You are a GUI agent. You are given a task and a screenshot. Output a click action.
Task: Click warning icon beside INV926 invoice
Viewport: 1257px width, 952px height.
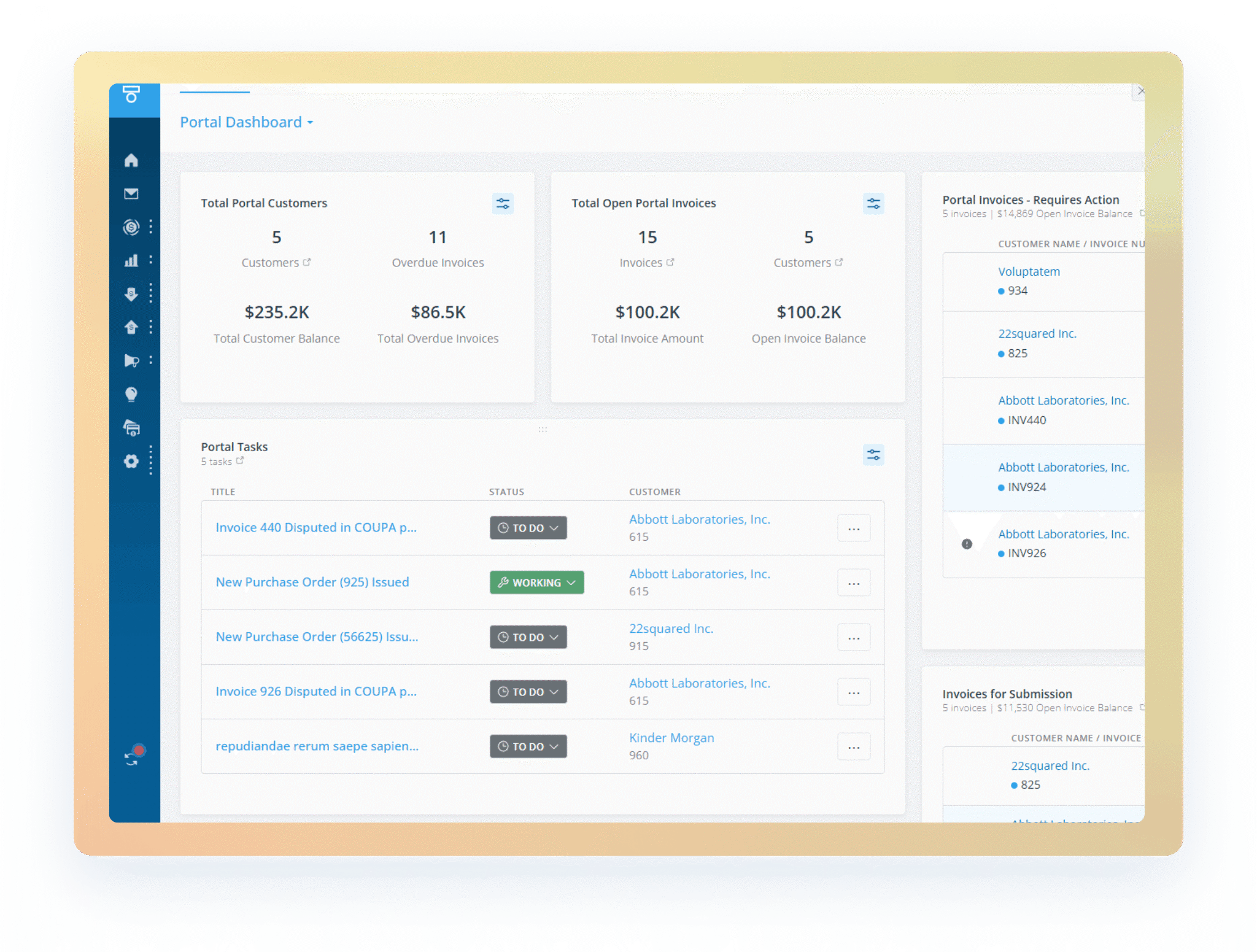pyautogui.click(x=967, y=544)
